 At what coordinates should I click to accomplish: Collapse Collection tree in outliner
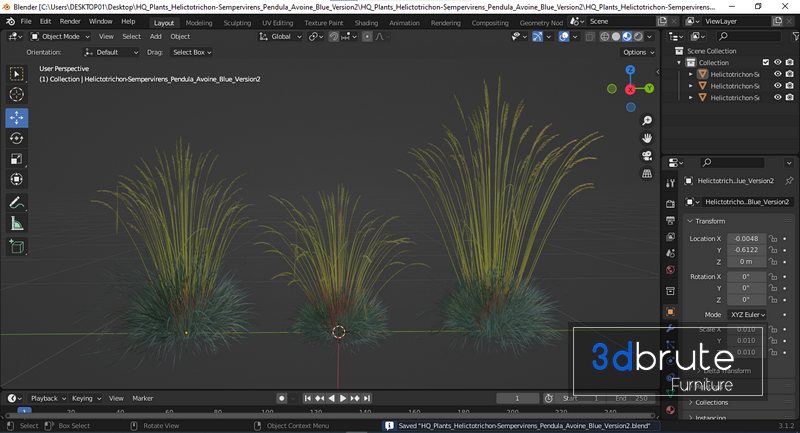(x=679, y=63)
